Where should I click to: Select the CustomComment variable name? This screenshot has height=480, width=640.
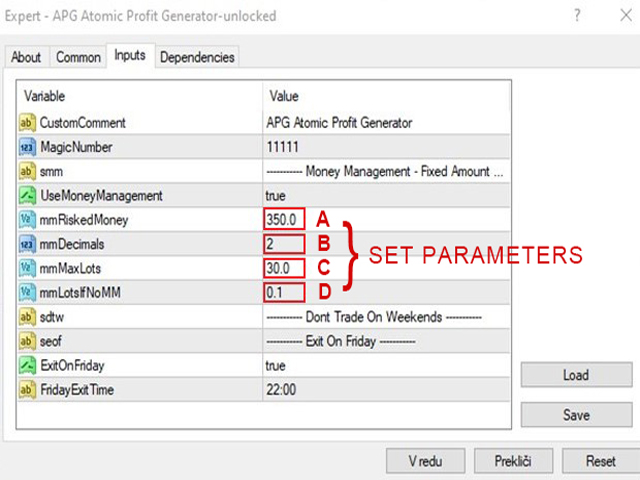83,123
